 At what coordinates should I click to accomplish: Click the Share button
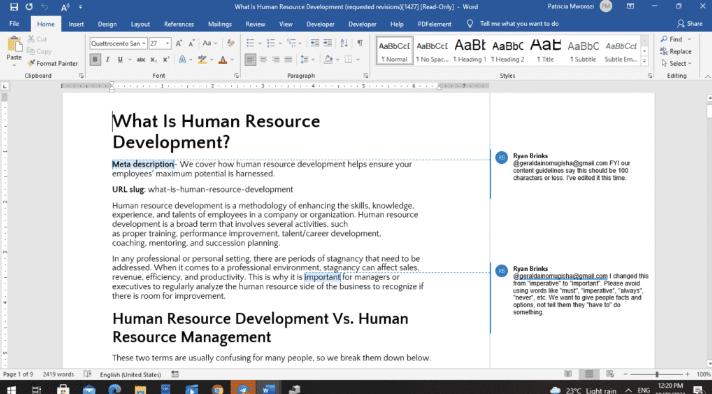point(689,24)
